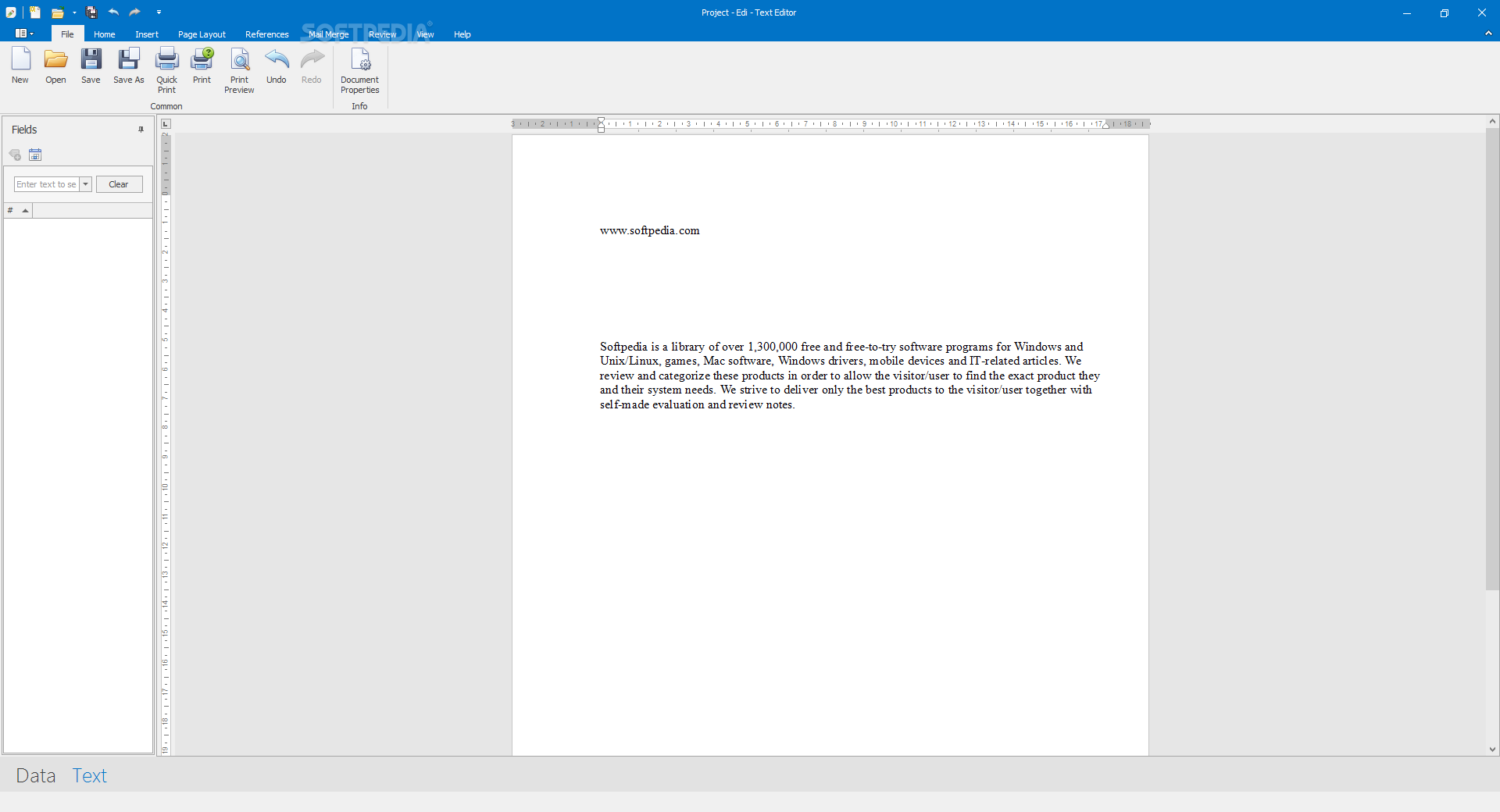Click the Fields panel title
The height and width of the screenshot is (812, 1500).
coord(24,130)
